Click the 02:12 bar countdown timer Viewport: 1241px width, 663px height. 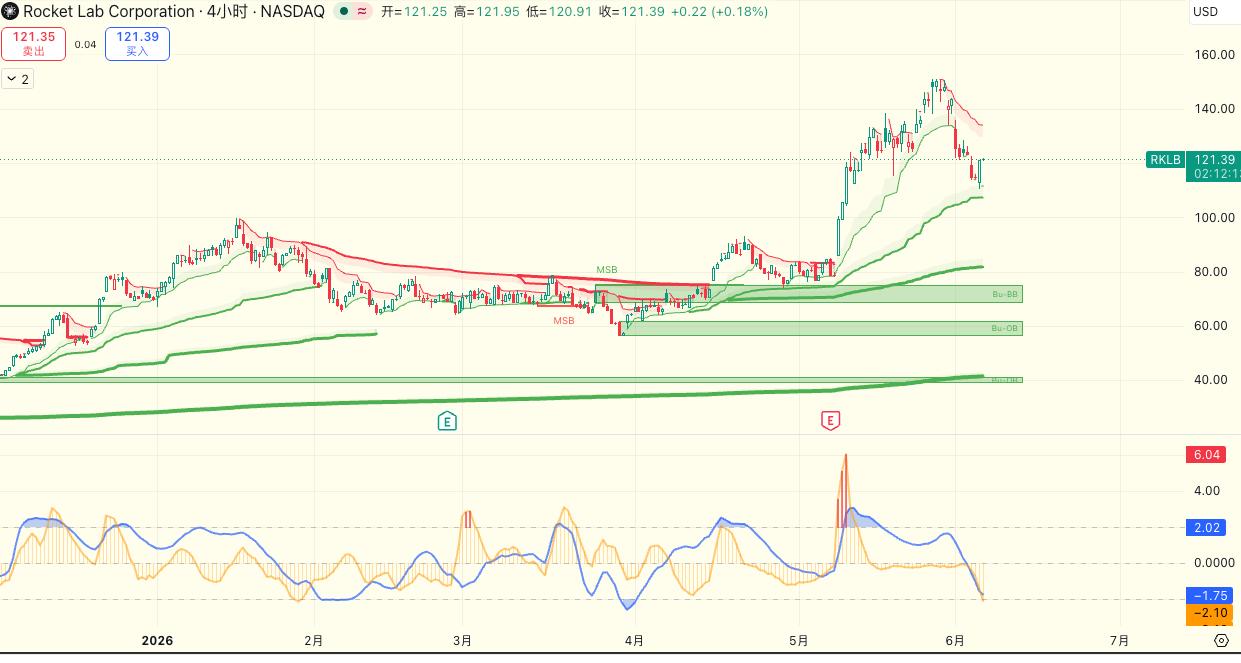1215,174
